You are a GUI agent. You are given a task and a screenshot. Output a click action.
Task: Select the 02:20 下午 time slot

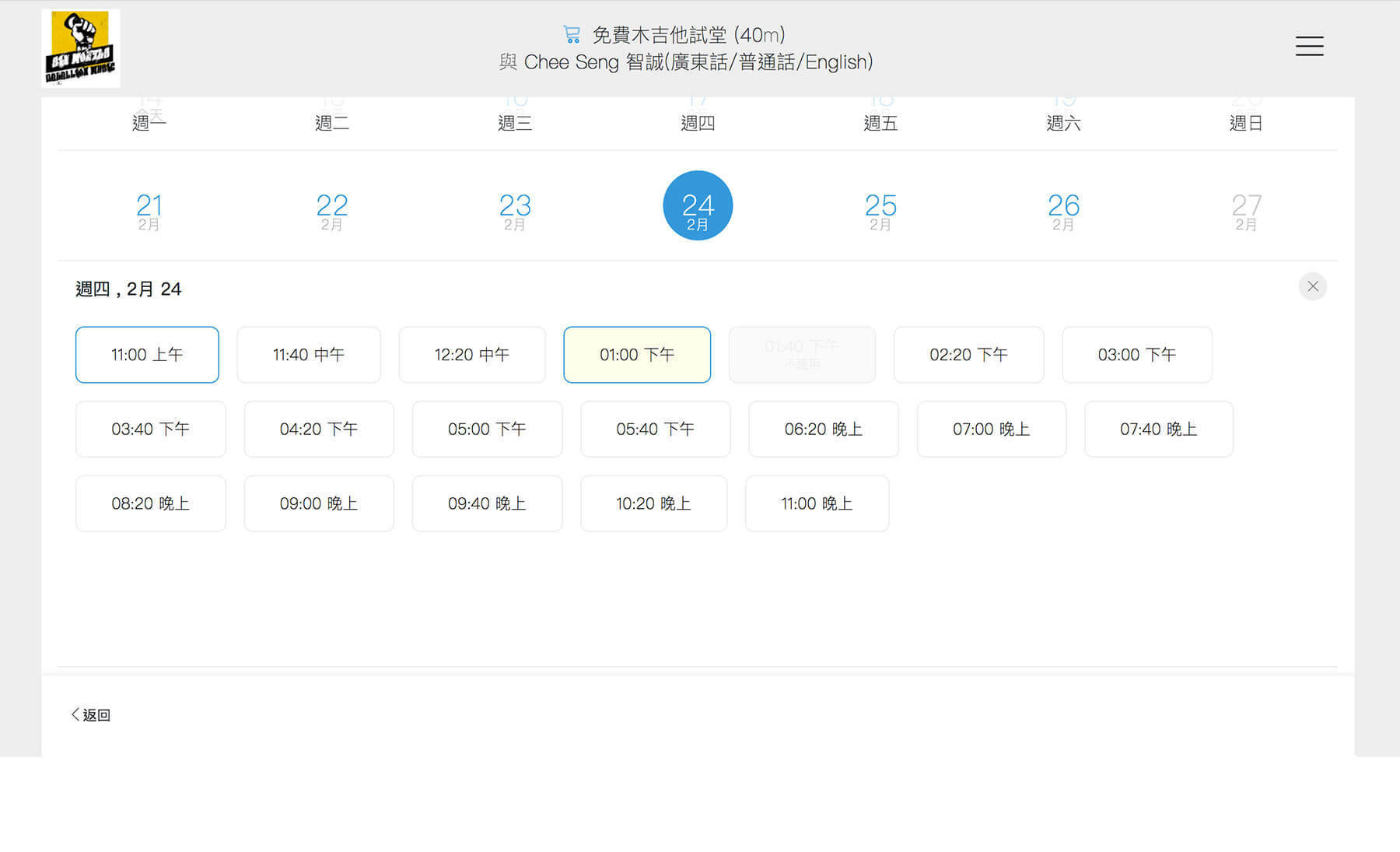click(x=968, y=355)
